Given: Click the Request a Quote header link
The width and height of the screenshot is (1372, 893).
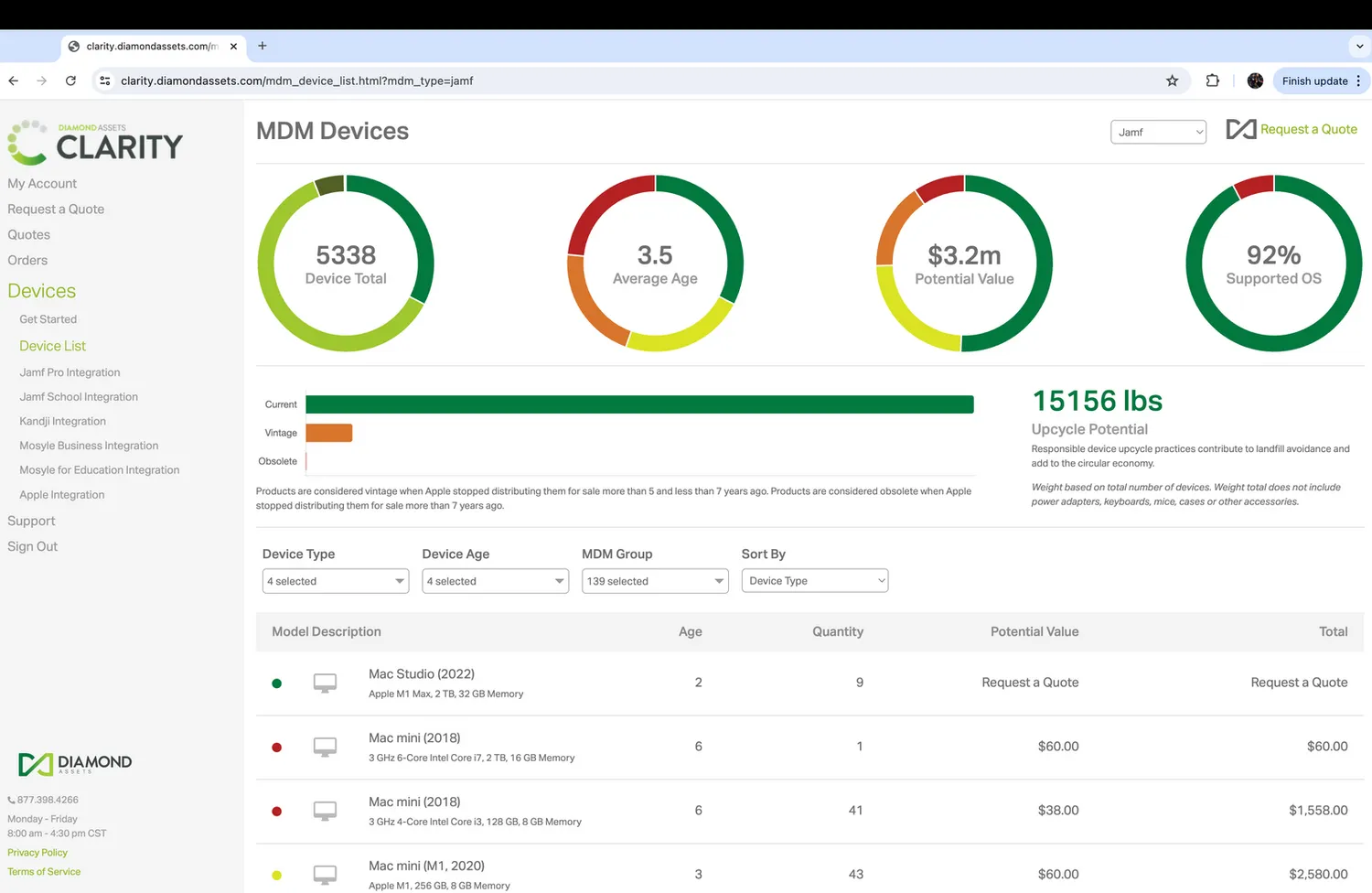Looking at the screenshot, I should tap(1308, 130).
